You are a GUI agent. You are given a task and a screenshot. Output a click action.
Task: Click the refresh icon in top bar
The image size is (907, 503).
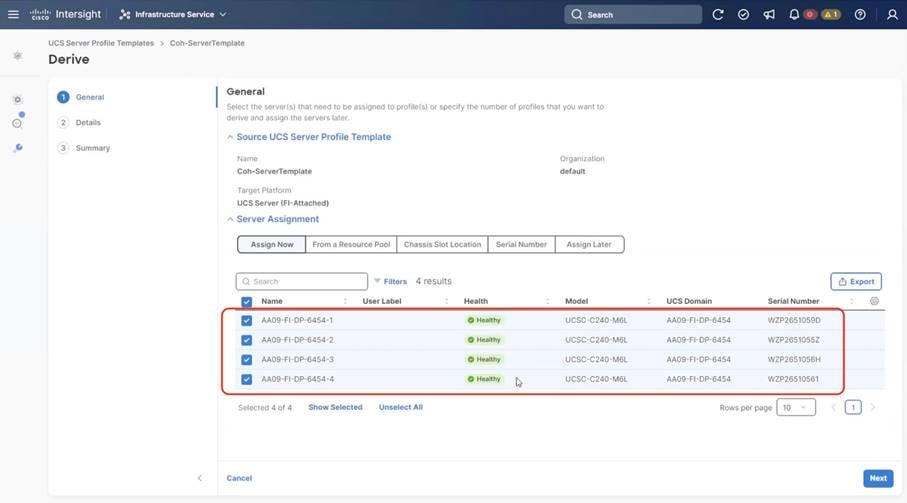(x=718, y=14)
